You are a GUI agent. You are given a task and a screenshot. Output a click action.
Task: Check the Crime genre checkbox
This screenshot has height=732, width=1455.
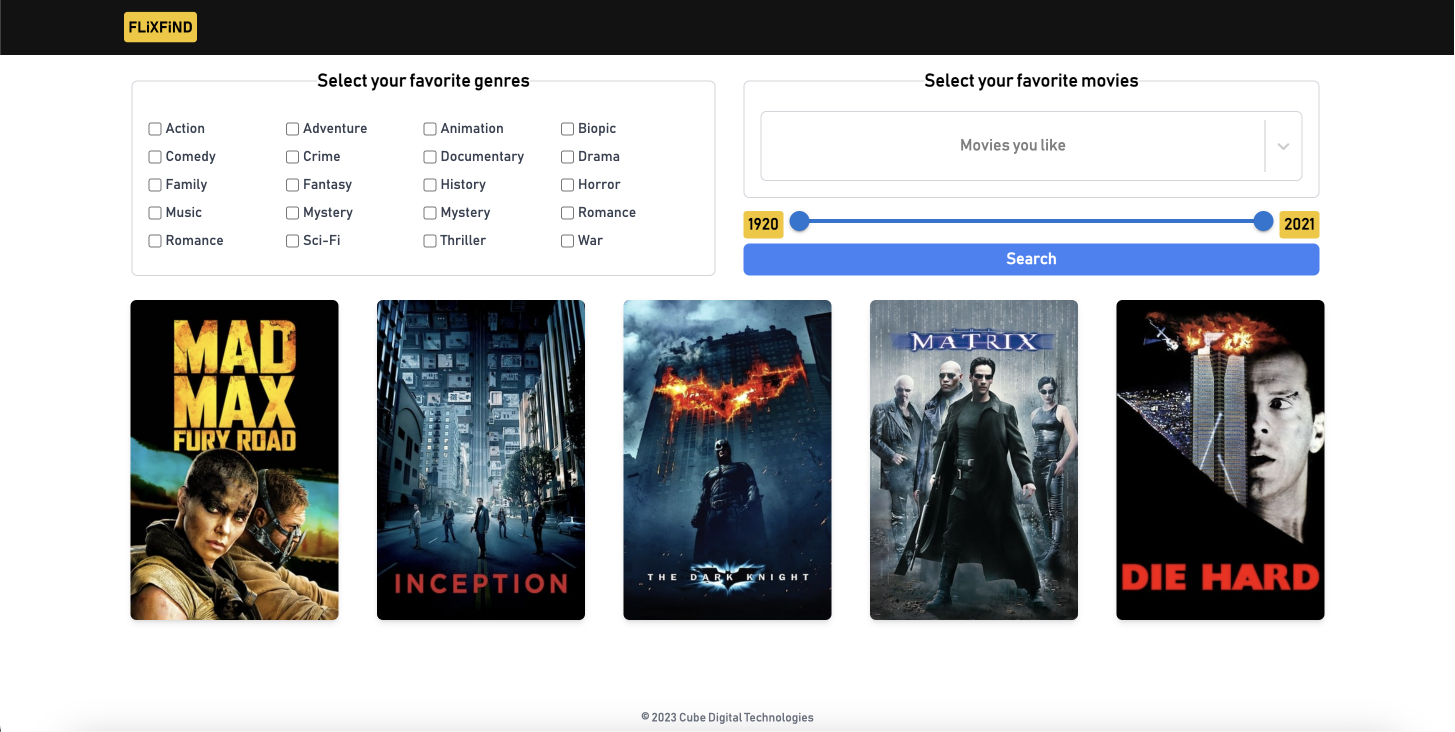[x=292, y=157]
